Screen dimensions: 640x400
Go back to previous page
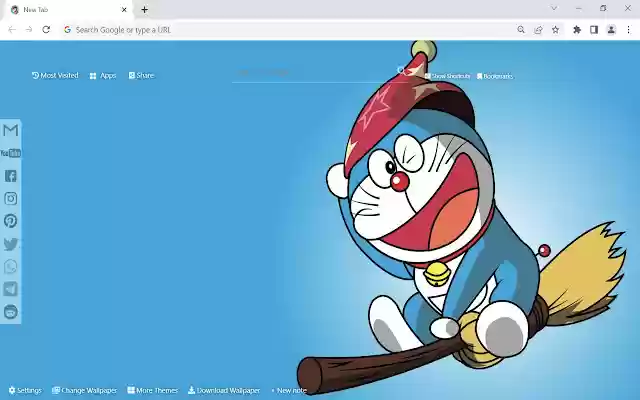12,29
